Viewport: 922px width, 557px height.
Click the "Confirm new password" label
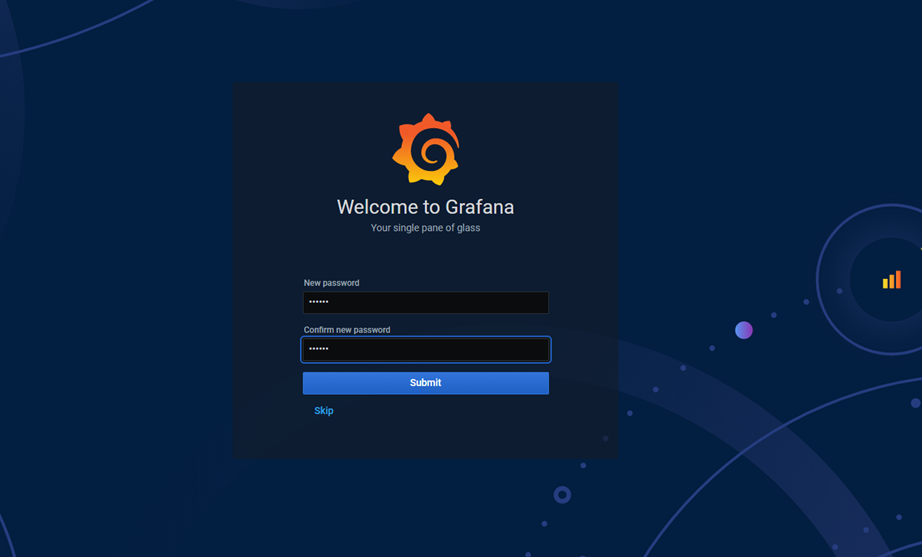[347, 330]
